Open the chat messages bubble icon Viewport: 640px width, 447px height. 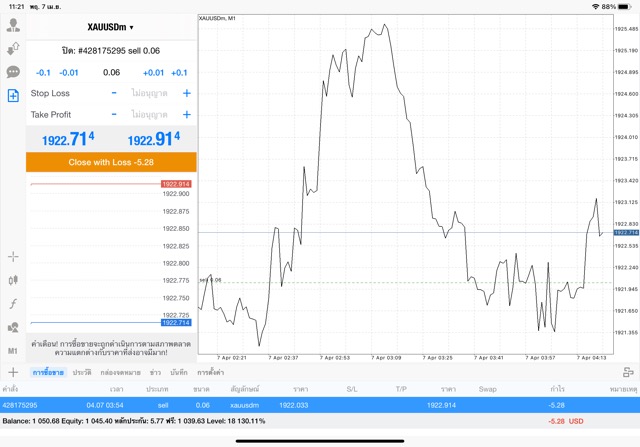click(x=13, y=72)
